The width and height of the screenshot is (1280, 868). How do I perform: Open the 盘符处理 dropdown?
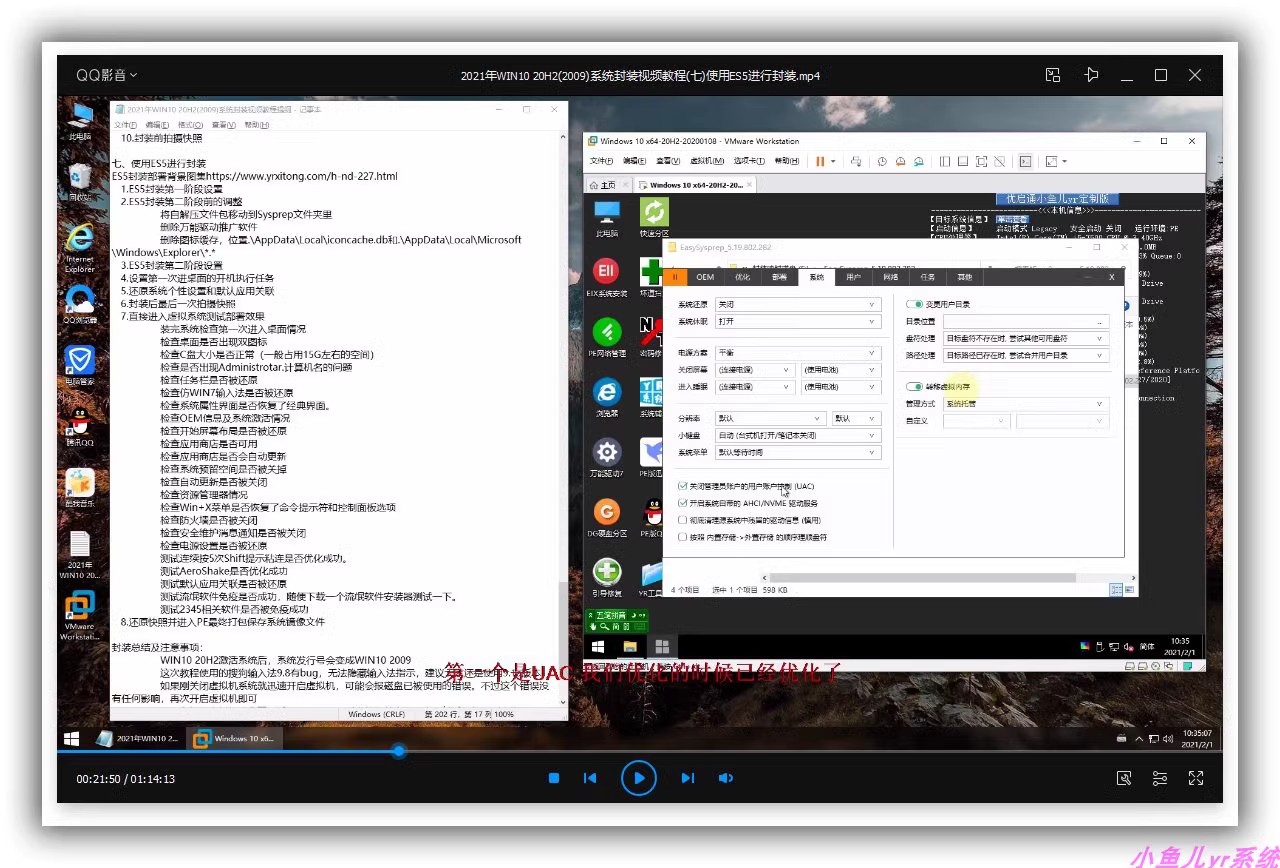click(1026, 339)
